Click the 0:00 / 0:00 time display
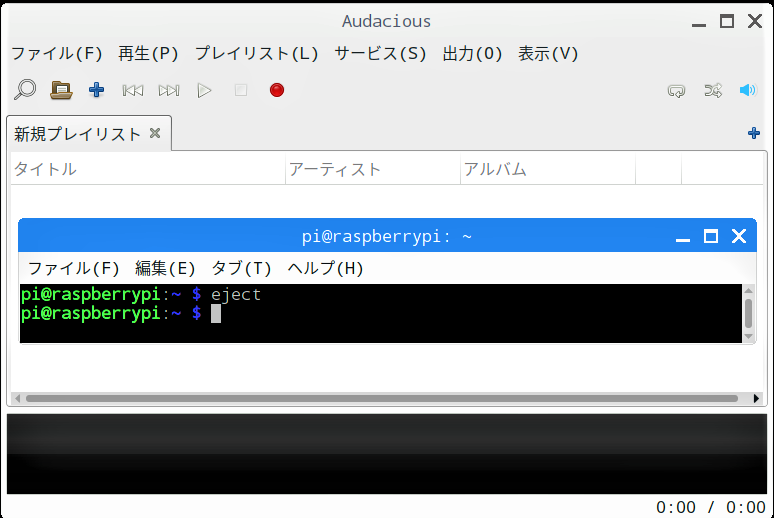This screenshot has width=774, height=518. (710, 507)
